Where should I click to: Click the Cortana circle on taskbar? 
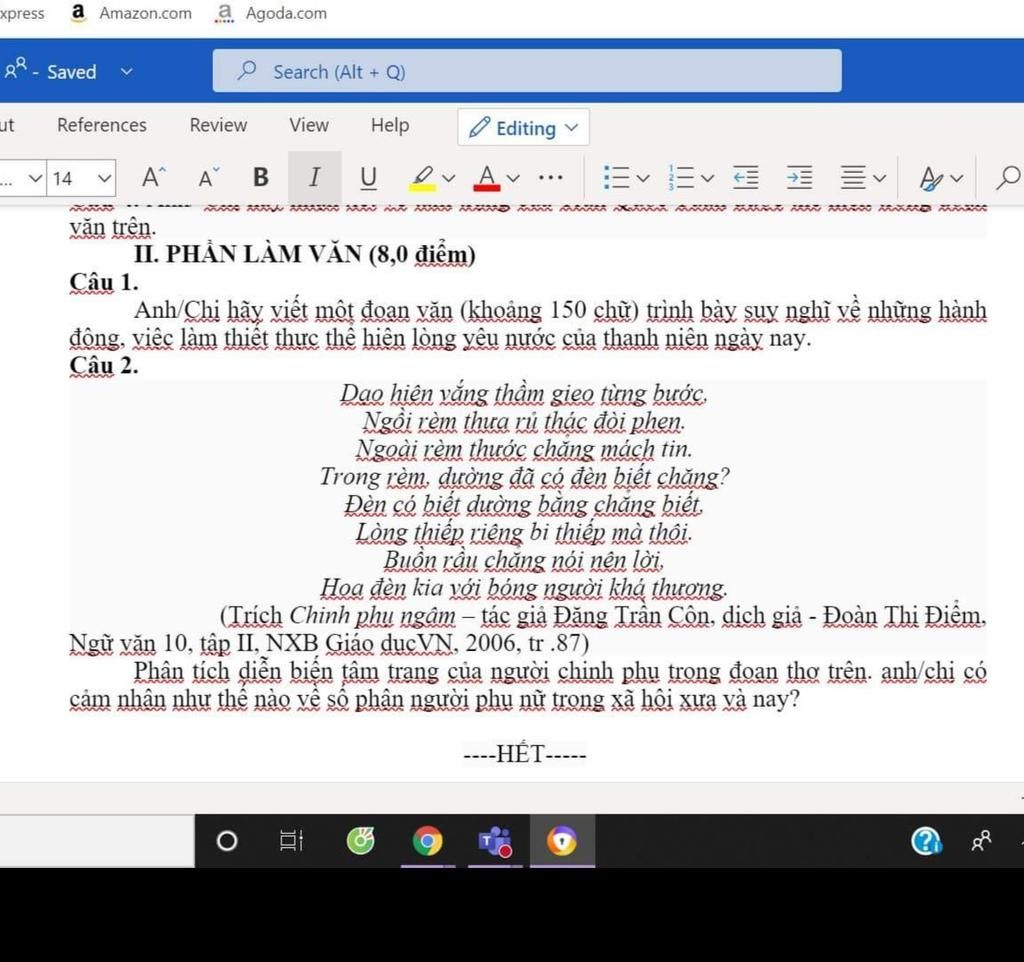(227, 841)
